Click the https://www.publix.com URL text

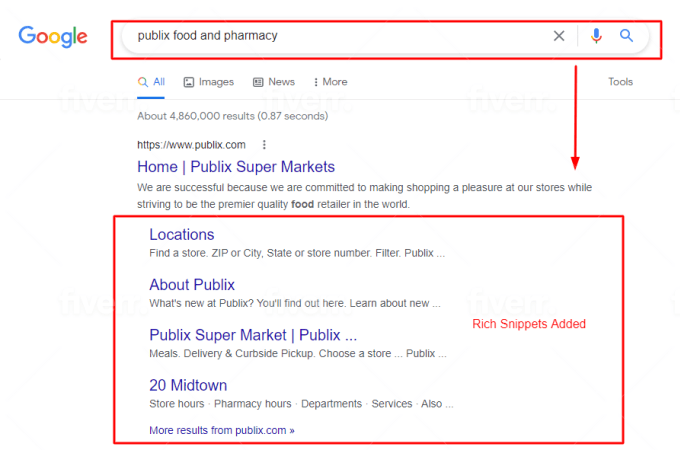[191, 145]
